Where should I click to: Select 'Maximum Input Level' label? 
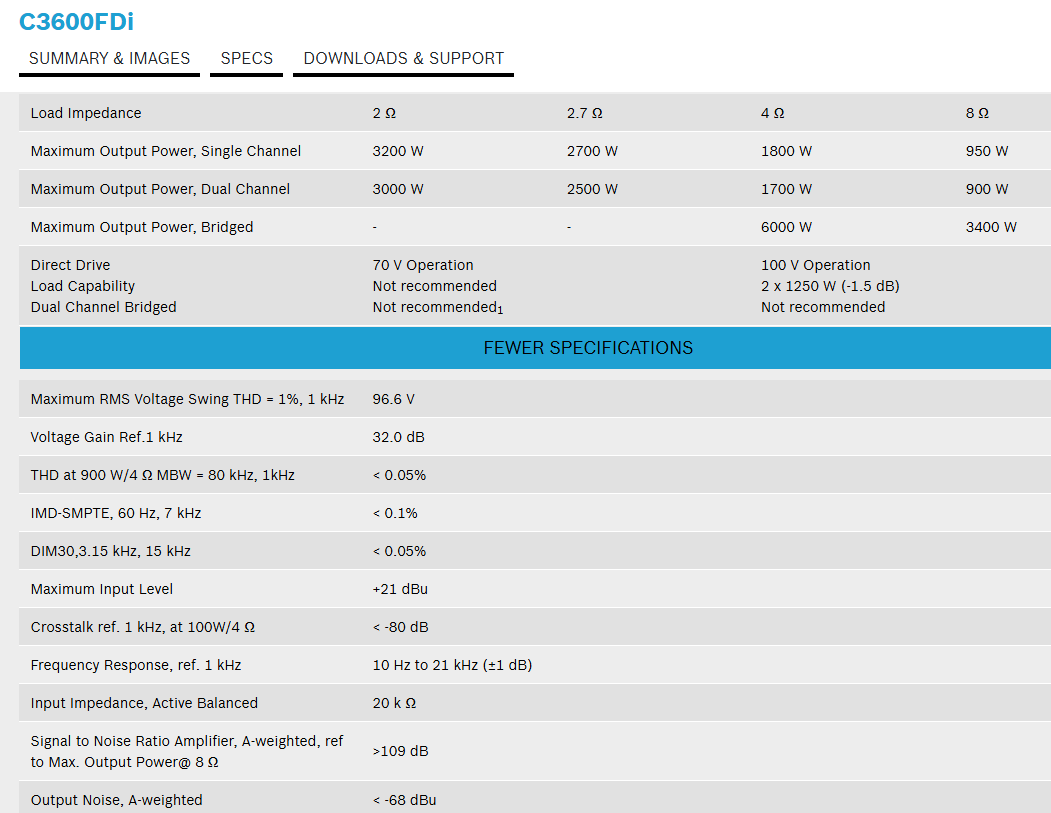pyautogui.click(x=102, y=589)
